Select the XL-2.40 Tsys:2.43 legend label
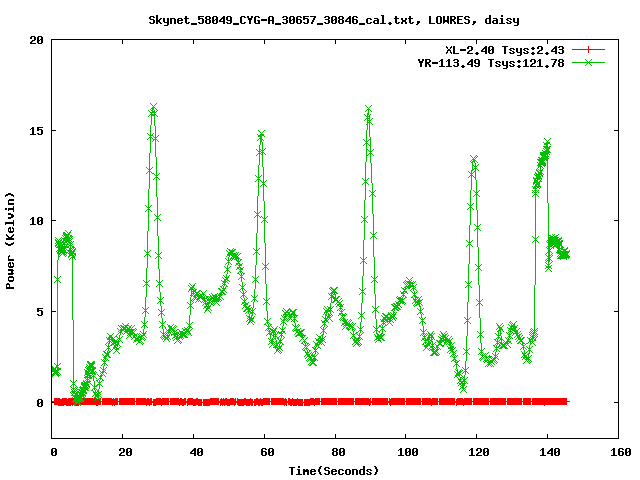Screen dimensions: 640x480 pos(505,50)
